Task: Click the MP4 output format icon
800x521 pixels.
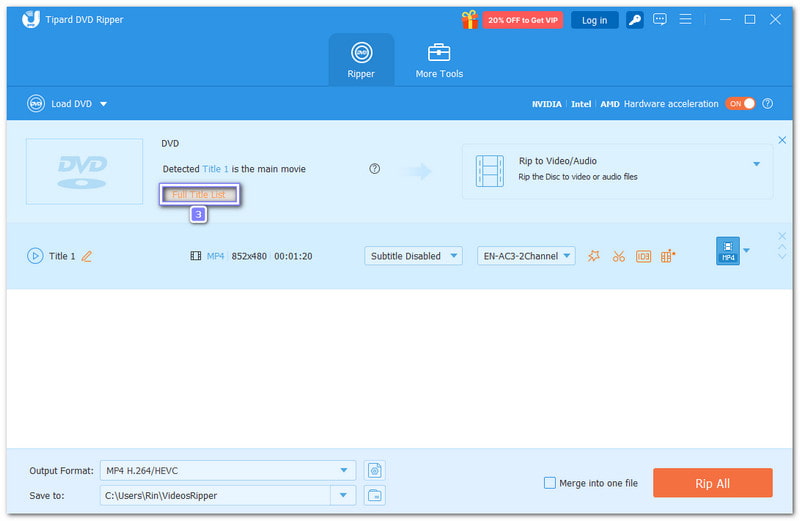Action: click(727, 251)
